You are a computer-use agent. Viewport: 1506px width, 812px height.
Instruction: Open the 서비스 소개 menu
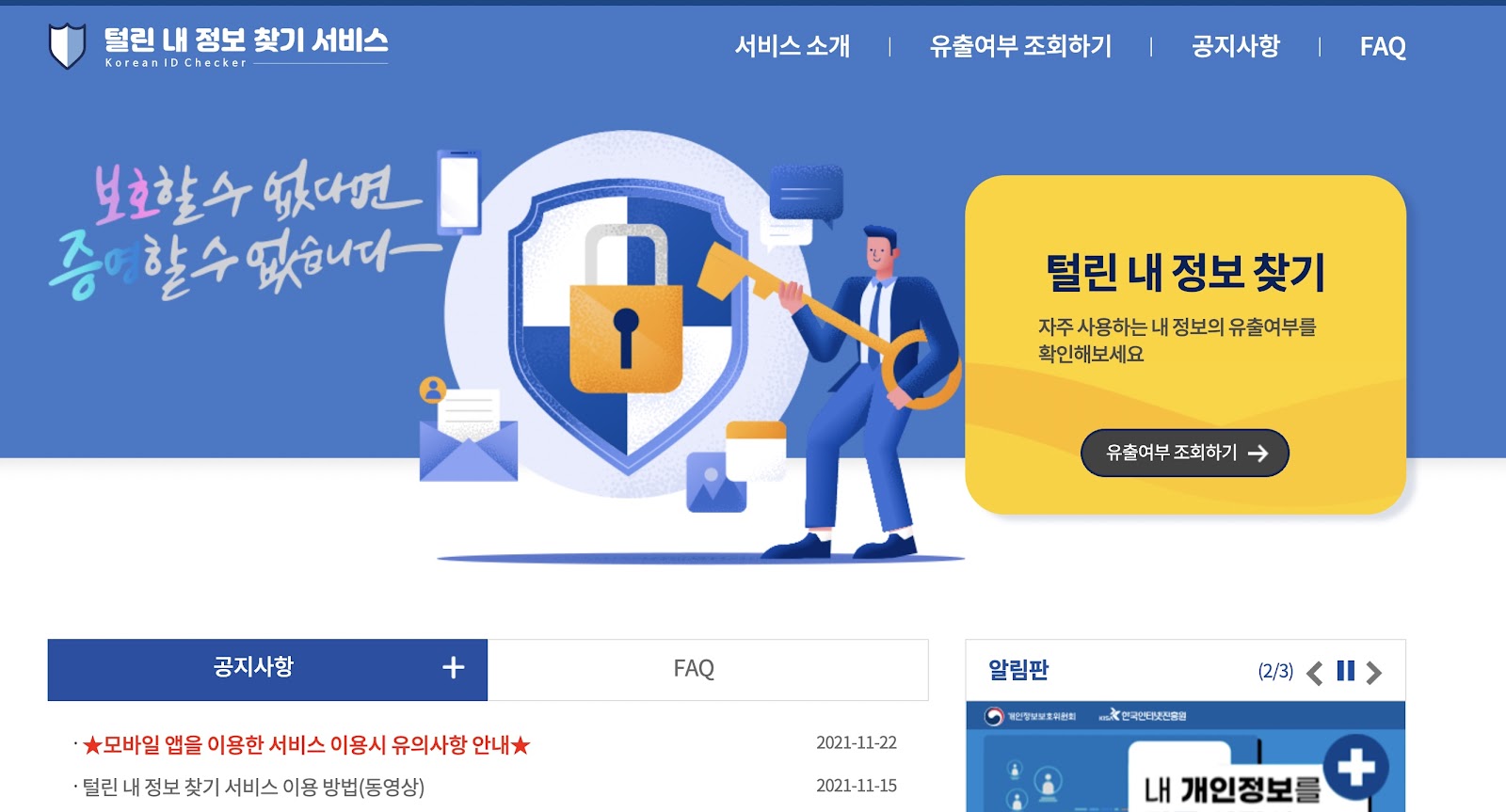pyautogui.click(x=793, y=46)
